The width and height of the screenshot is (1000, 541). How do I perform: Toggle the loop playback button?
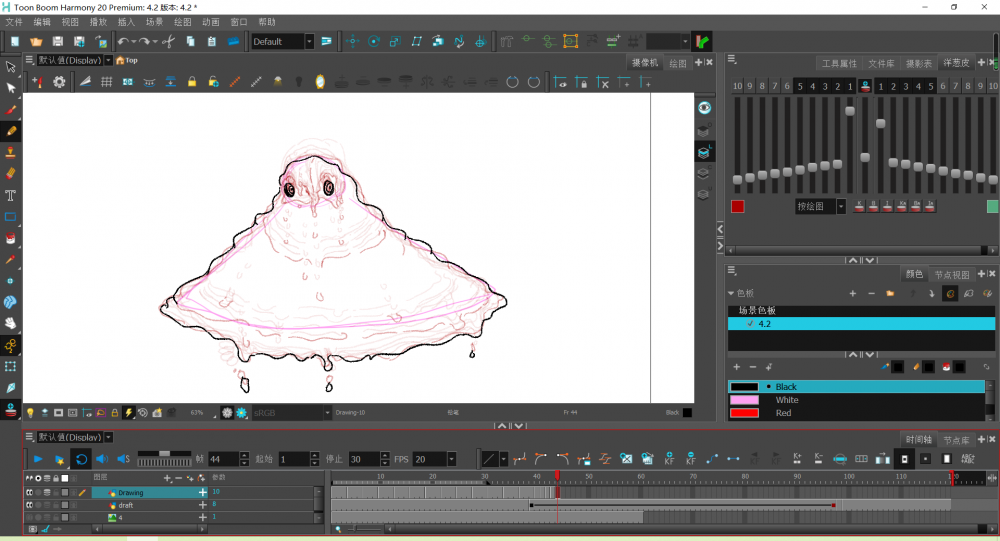coord(81,459)
